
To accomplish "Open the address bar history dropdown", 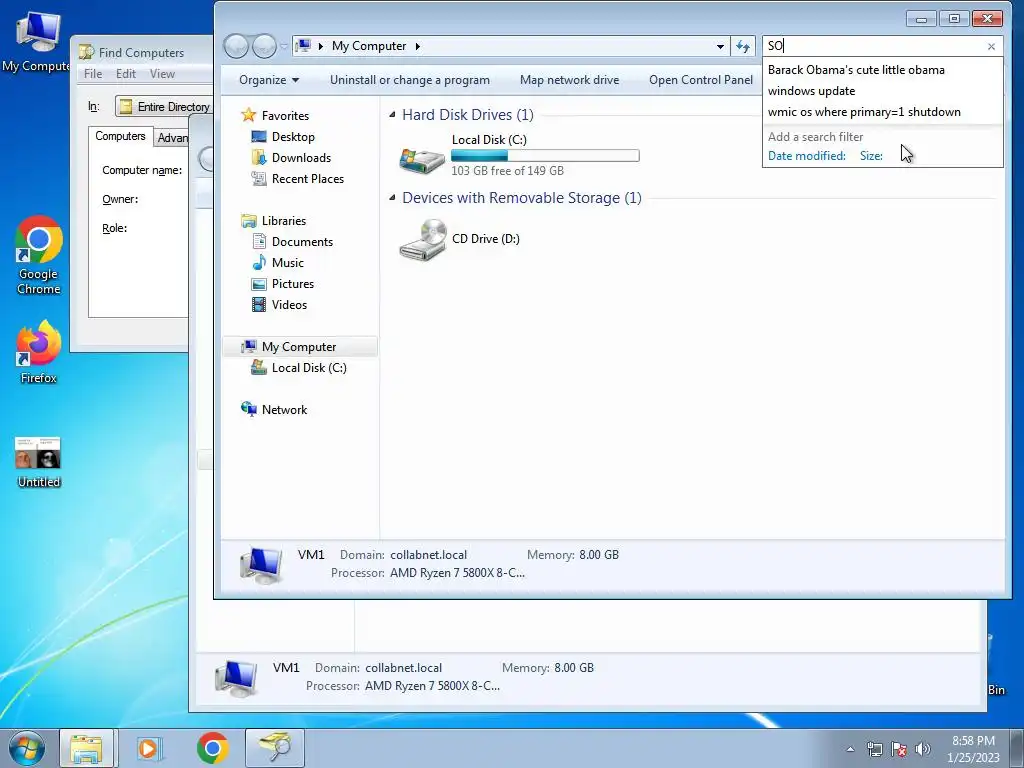I will coord(720,46).
